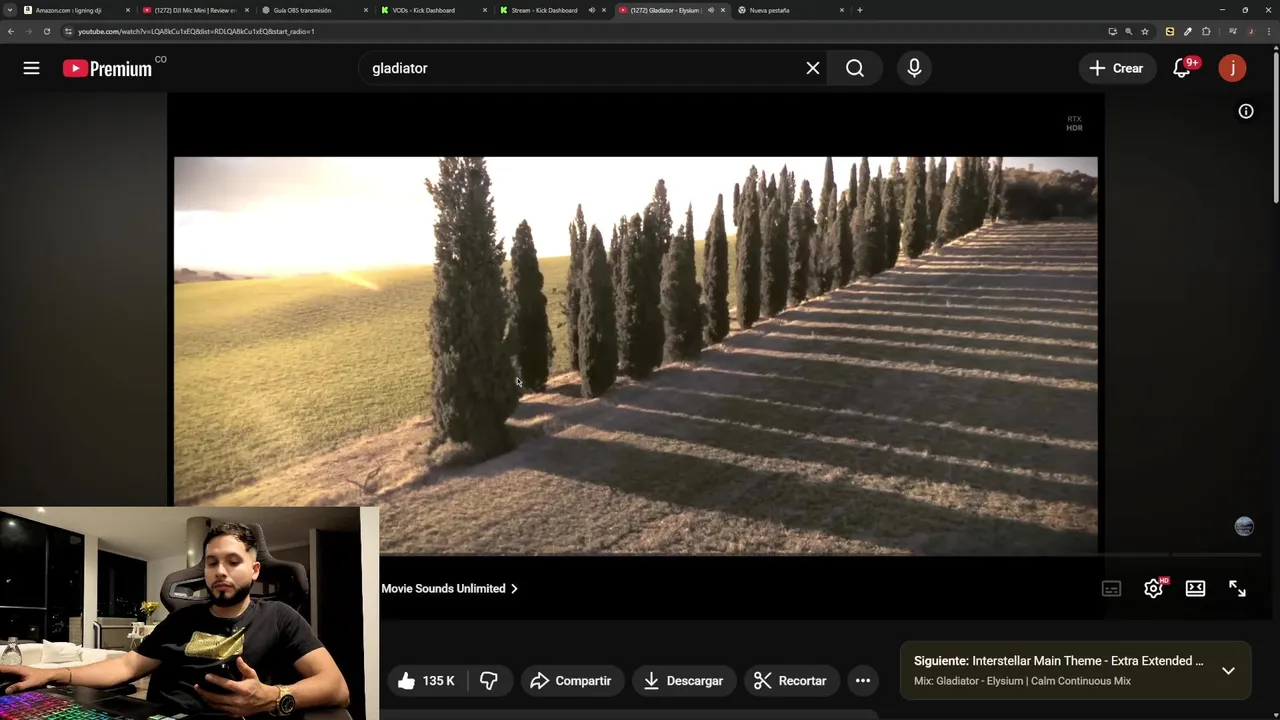The width and height of the screenshot is (1280, 720).
Task: Close the Guía OBS transmisión tab
Action: tap(365, 10)
